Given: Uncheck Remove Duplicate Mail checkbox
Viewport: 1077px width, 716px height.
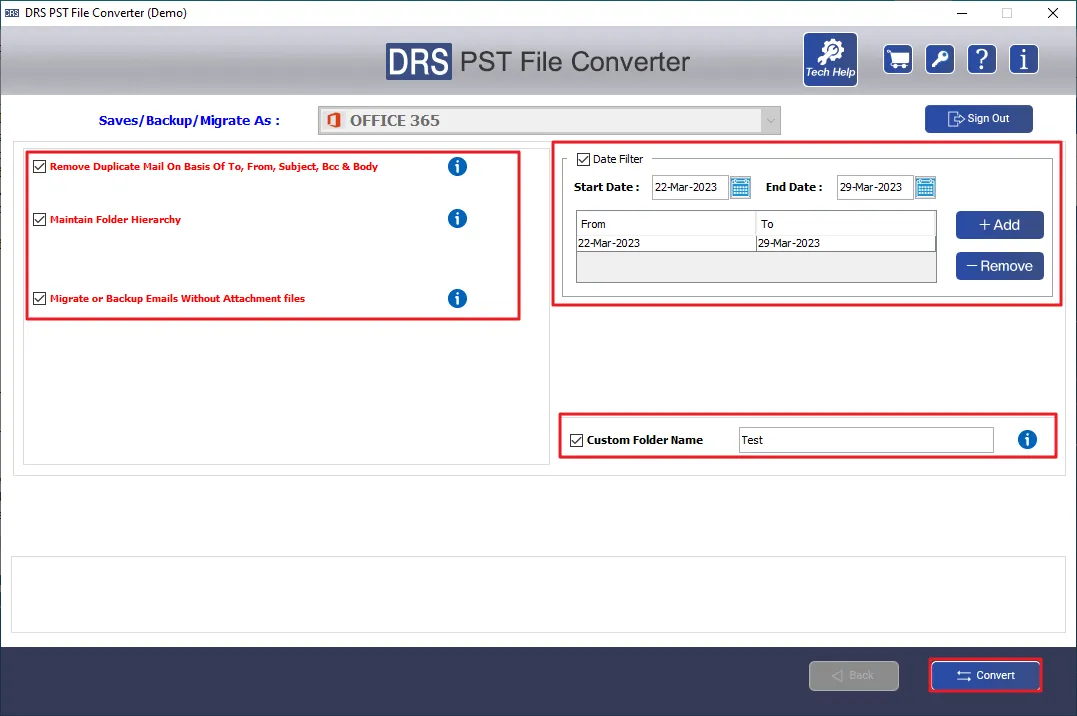Looking at the screenshot, I should (x=40, y=166).
